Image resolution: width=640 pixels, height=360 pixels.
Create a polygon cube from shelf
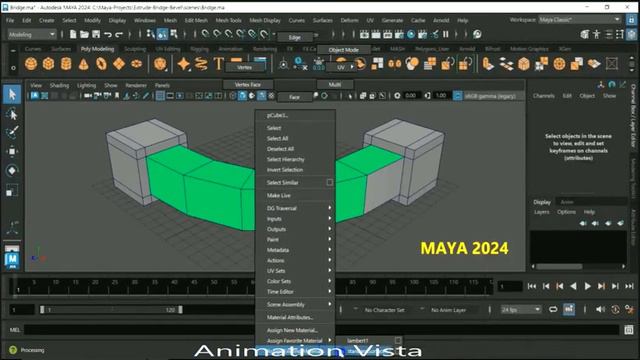tap(49, 64)
